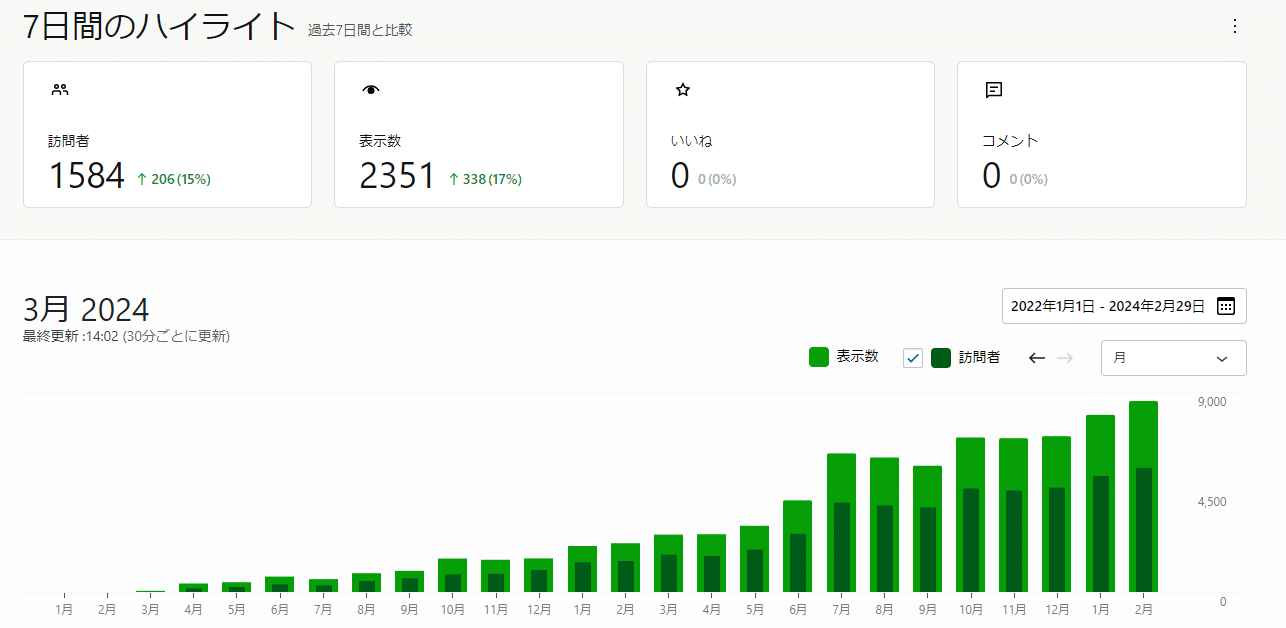Click the chevron on the time interval selector

(x=1222, y=357)
